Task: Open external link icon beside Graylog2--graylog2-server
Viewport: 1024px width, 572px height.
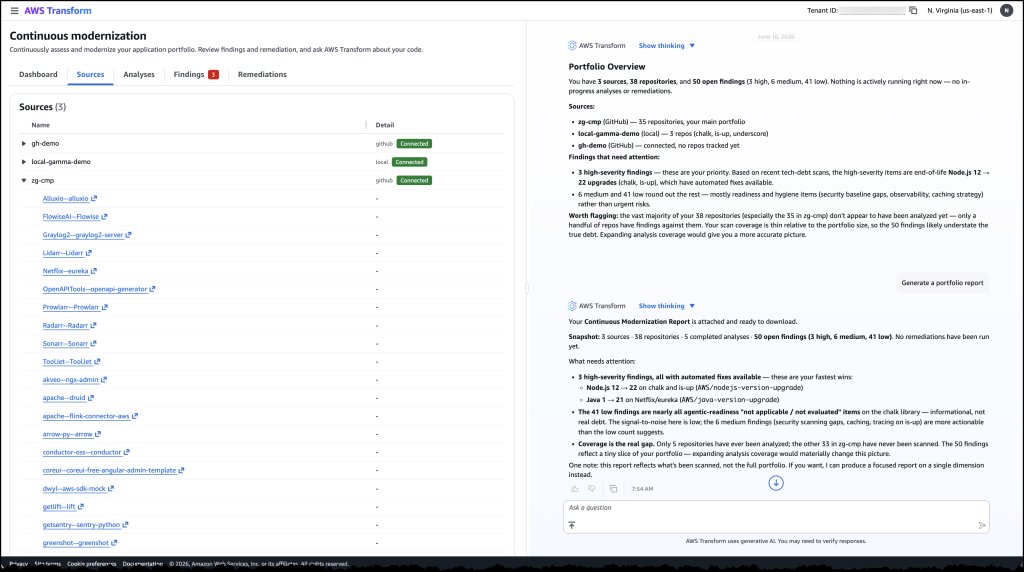Action: 129,235
